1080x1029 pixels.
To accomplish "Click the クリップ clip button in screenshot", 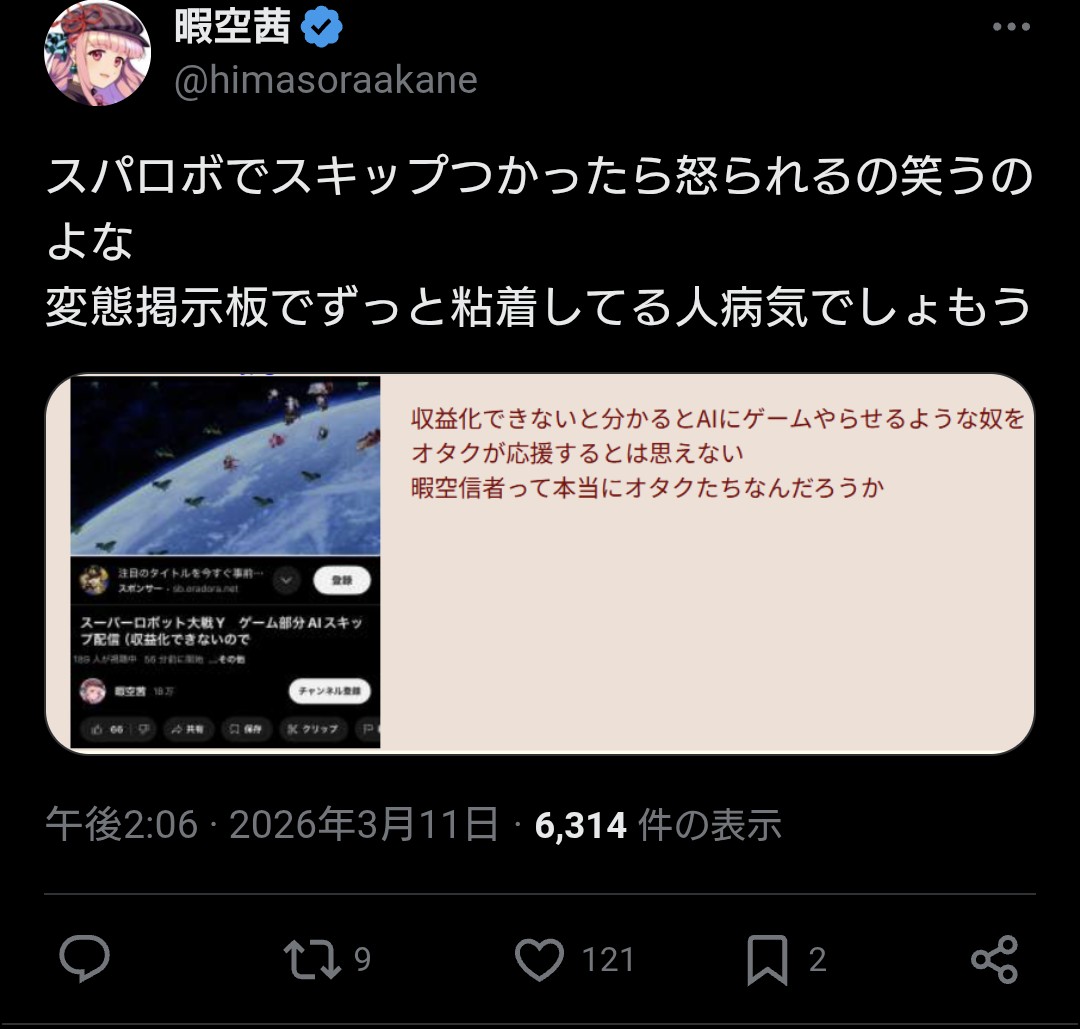I will (x=313, y=729).
